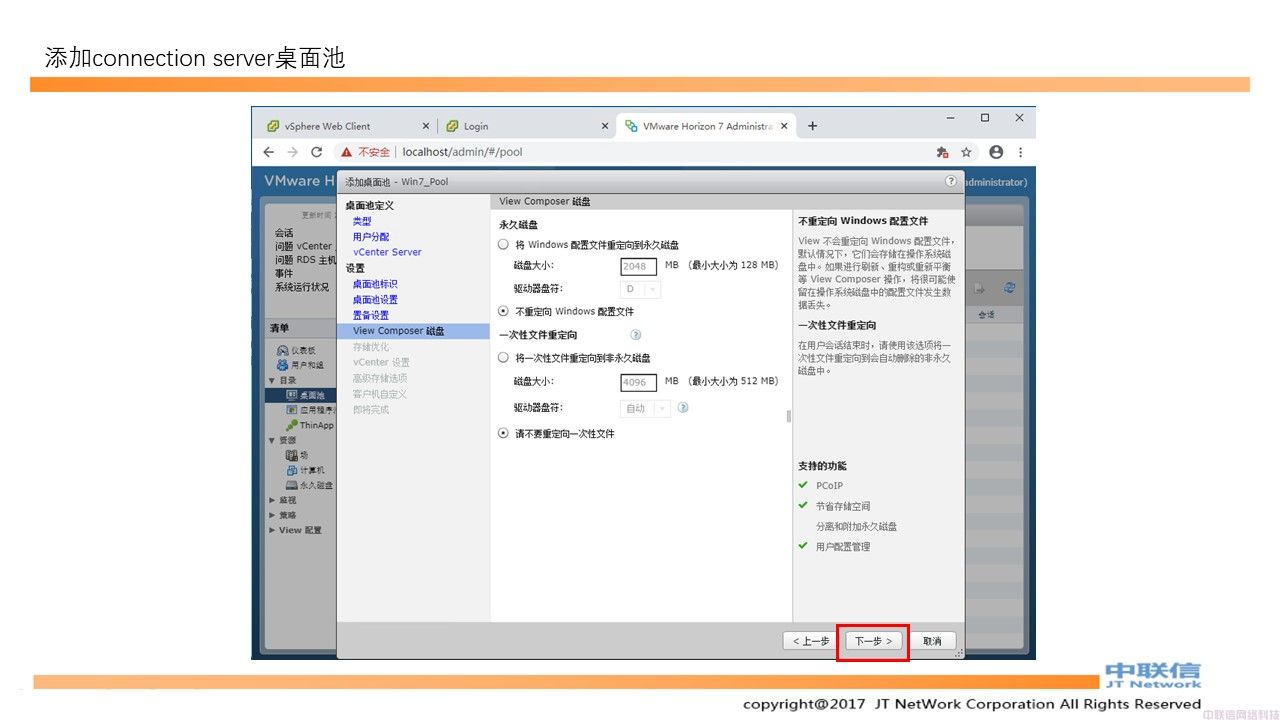Select the VMware Horizon 7 Administrator tab
The image size is (1280, 720).
[706, 126]
